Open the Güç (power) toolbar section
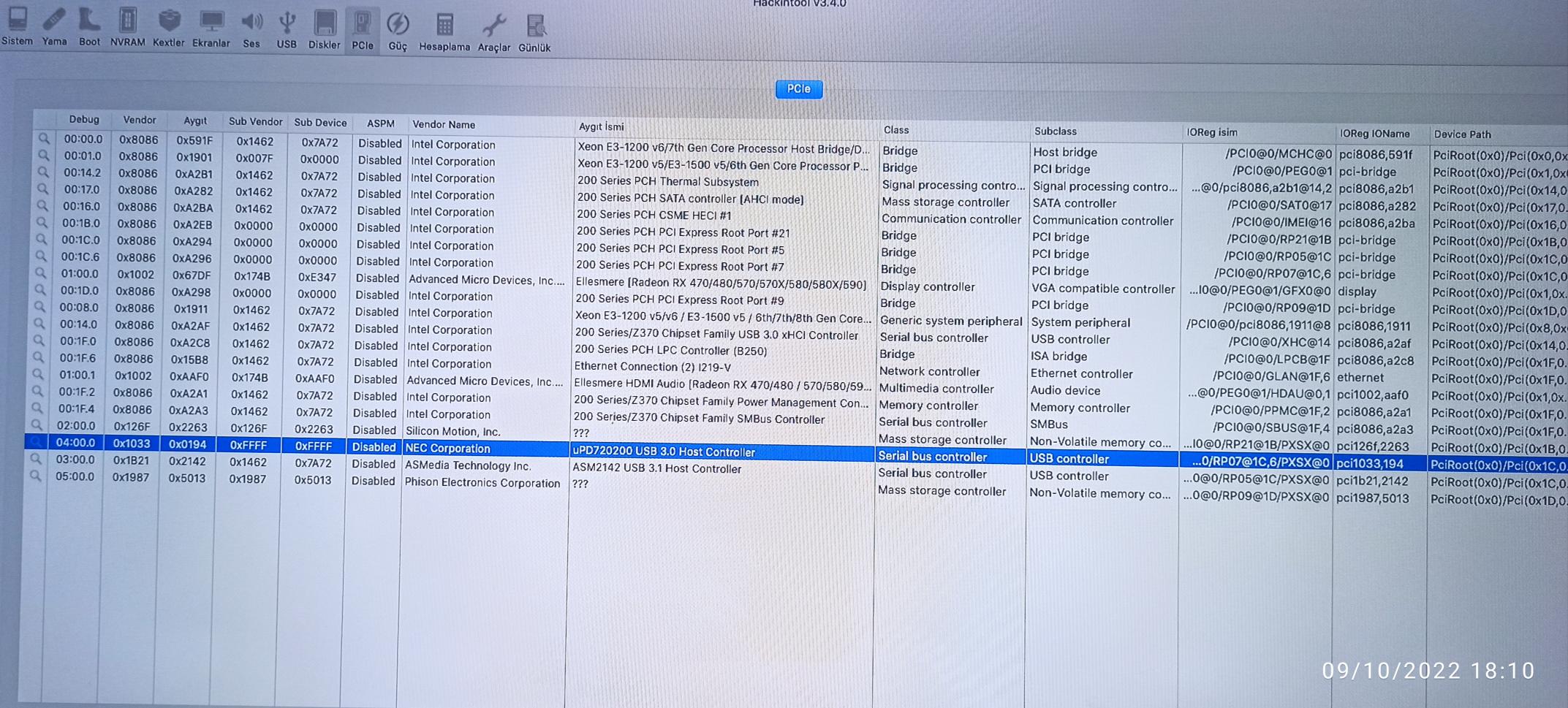 coord(398,31)
